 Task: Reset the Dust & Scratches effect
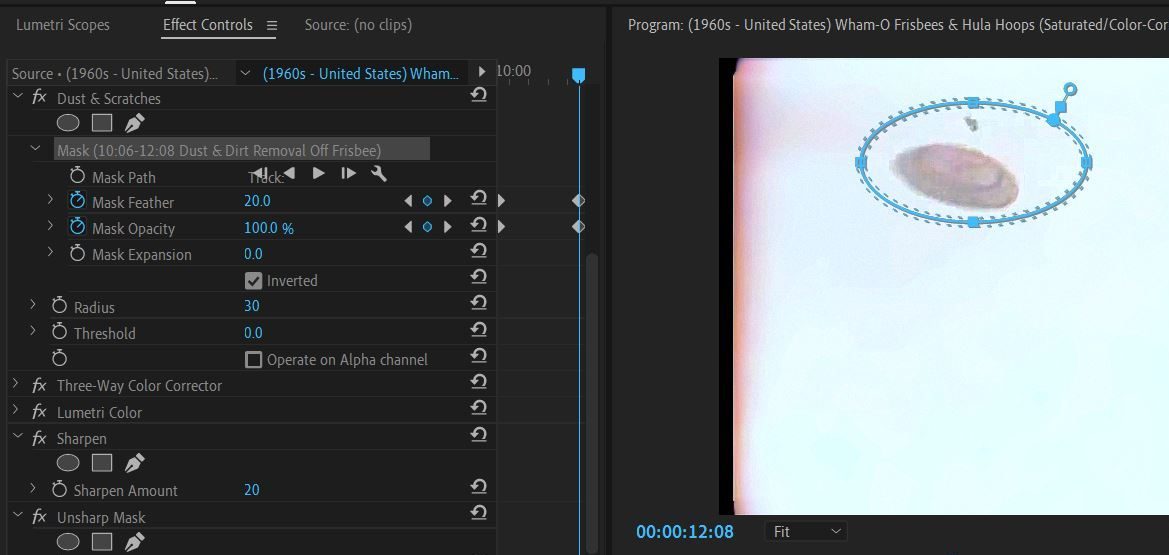(479, 95)
